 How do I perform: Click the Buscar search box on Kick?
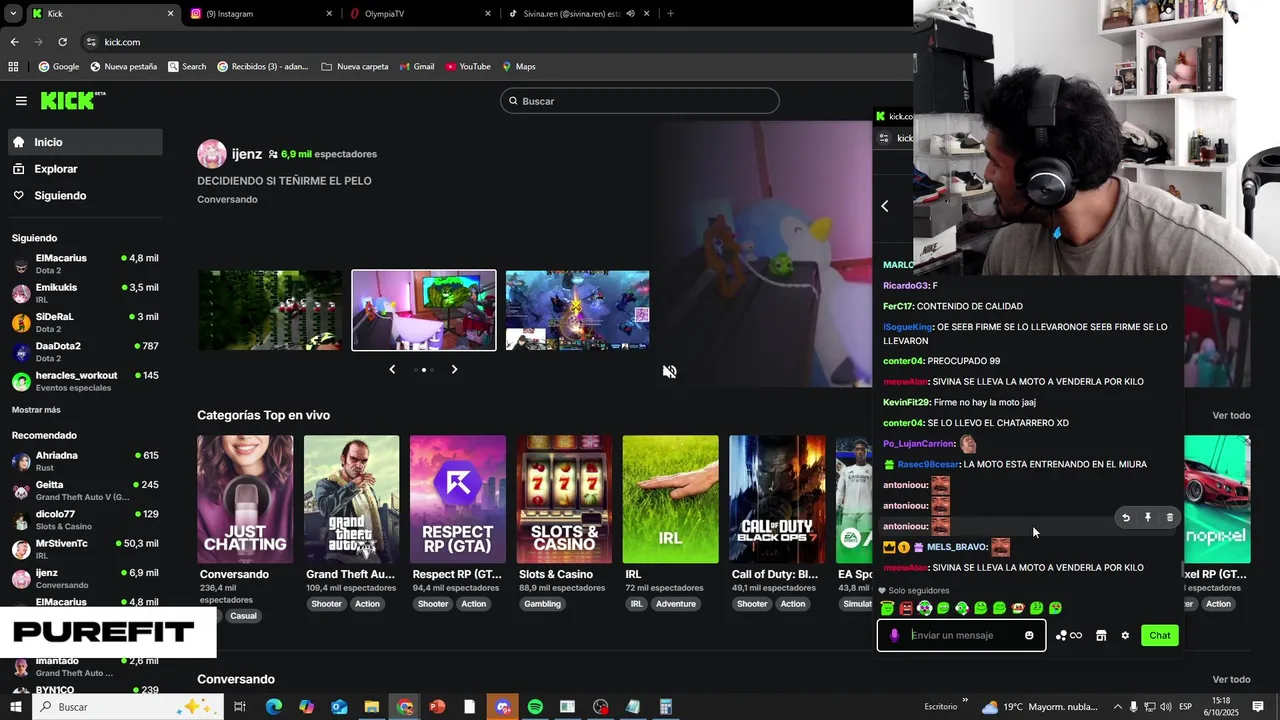(x=640, y=101)
